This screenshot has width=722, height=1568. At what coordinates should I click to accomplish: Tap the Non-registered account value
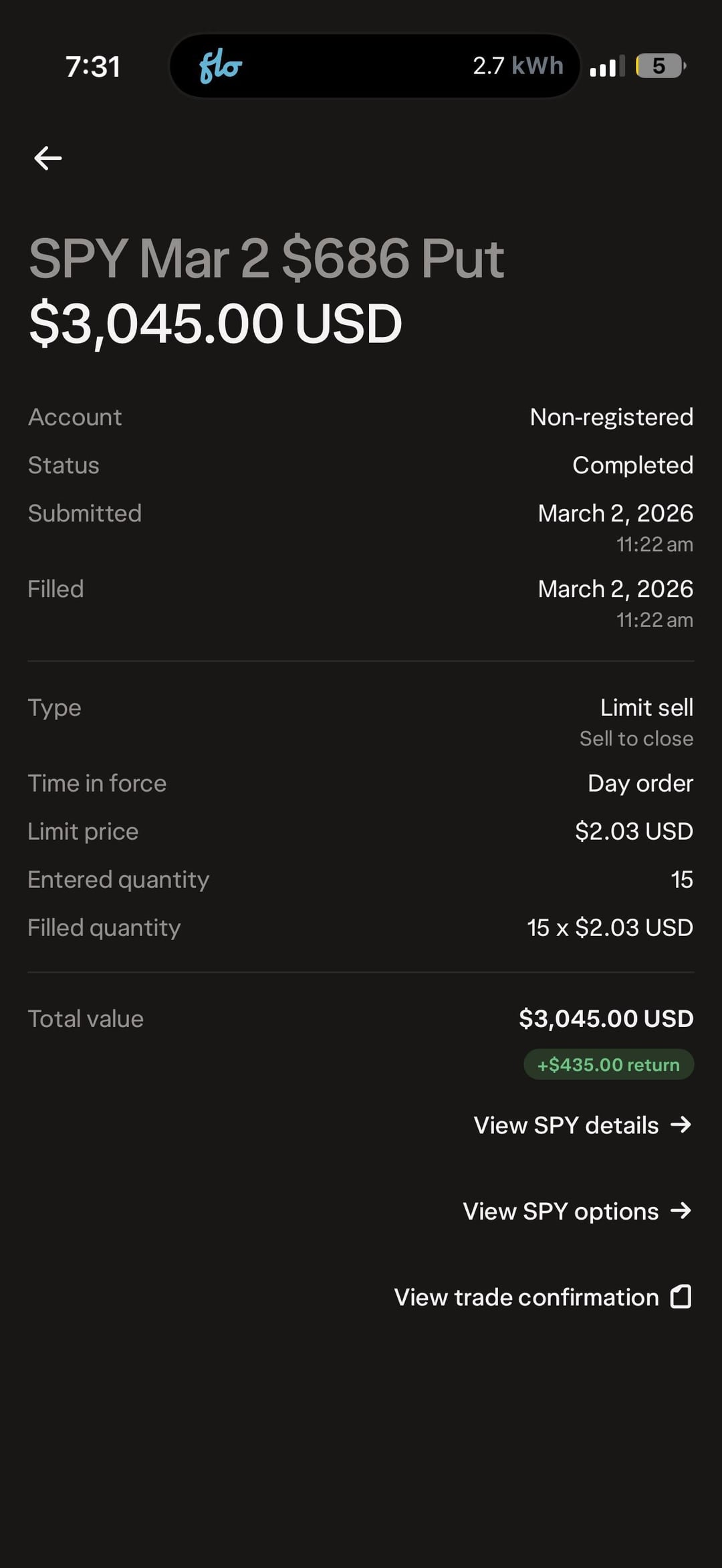pyautogui.click(x=611, y=417)
